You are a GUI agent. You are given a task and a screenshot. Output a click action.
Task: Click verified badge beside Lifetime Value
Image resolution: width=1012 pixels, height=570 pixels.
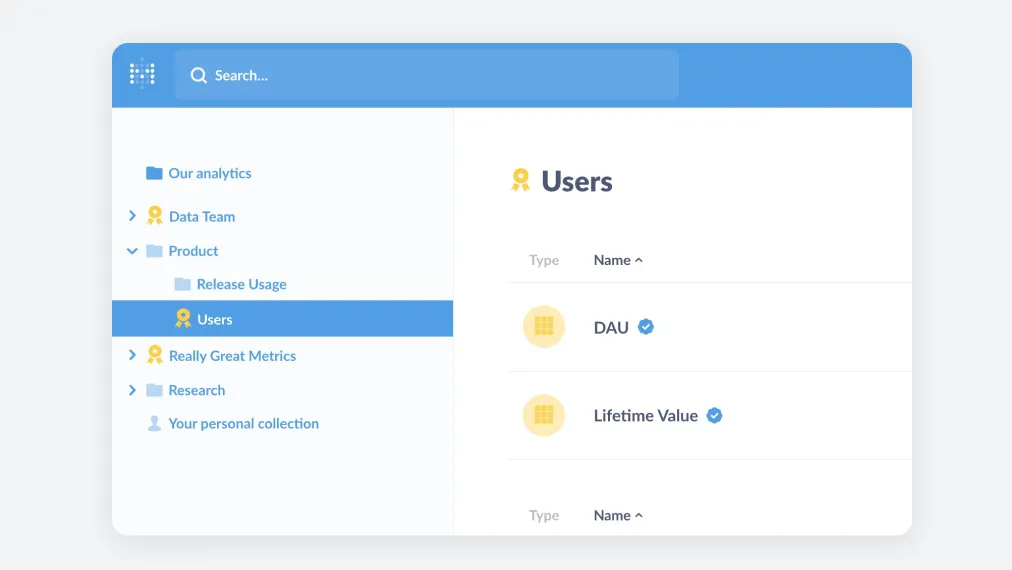point(714,415)
